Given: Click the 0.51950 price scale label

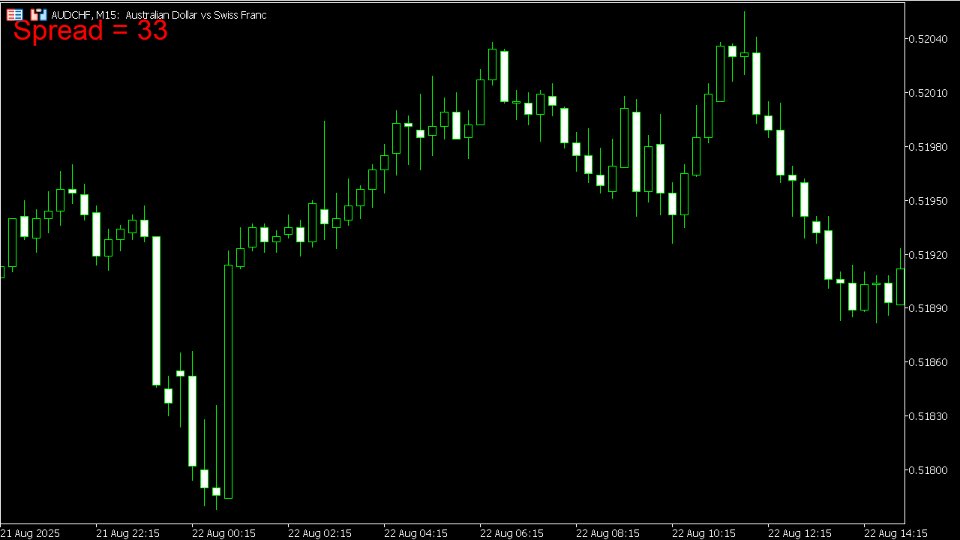Looking at the screenshot, I should pos(928,201).
